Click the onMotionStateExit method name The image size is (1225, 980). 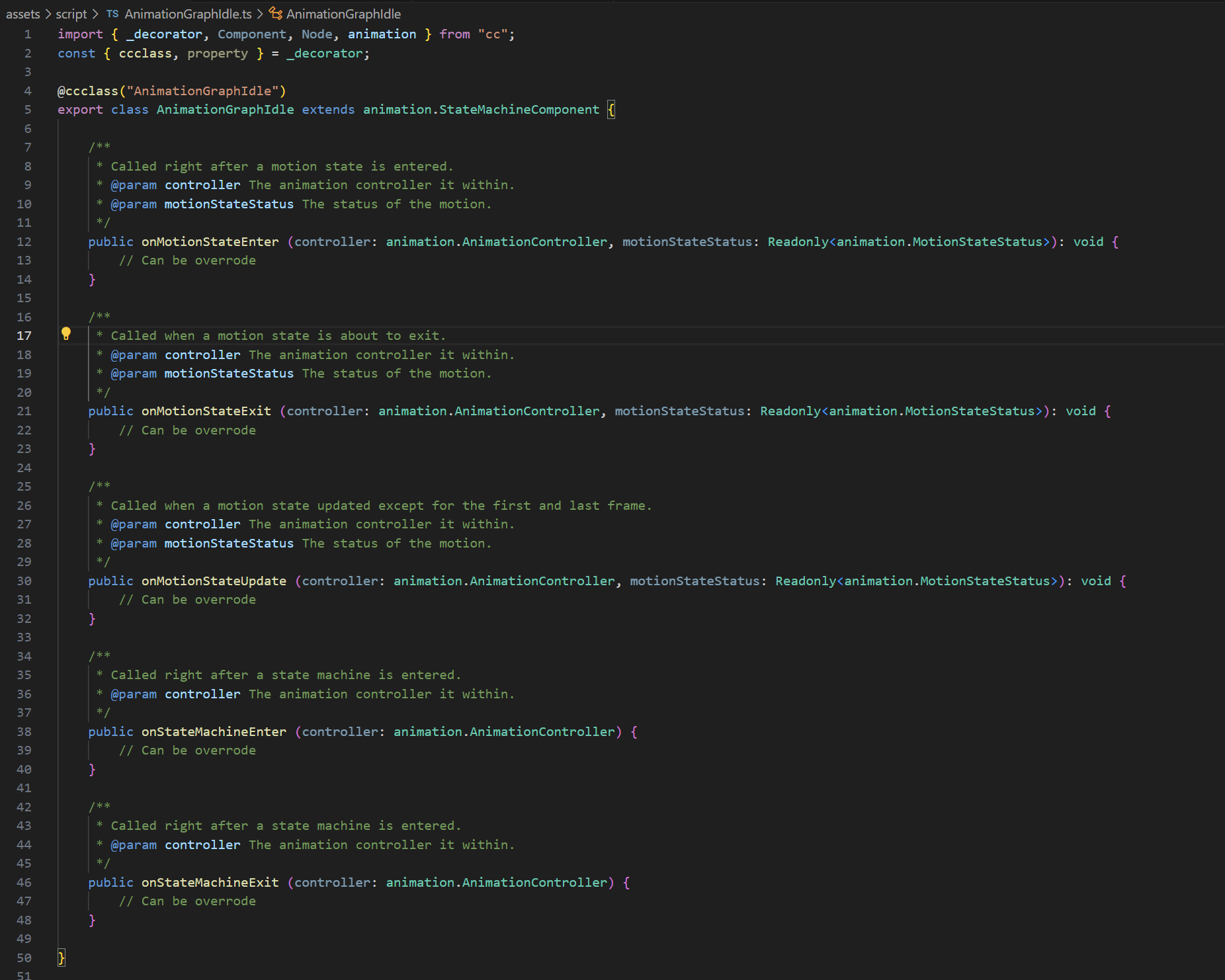pyautogui.click(x=206, y=411)
